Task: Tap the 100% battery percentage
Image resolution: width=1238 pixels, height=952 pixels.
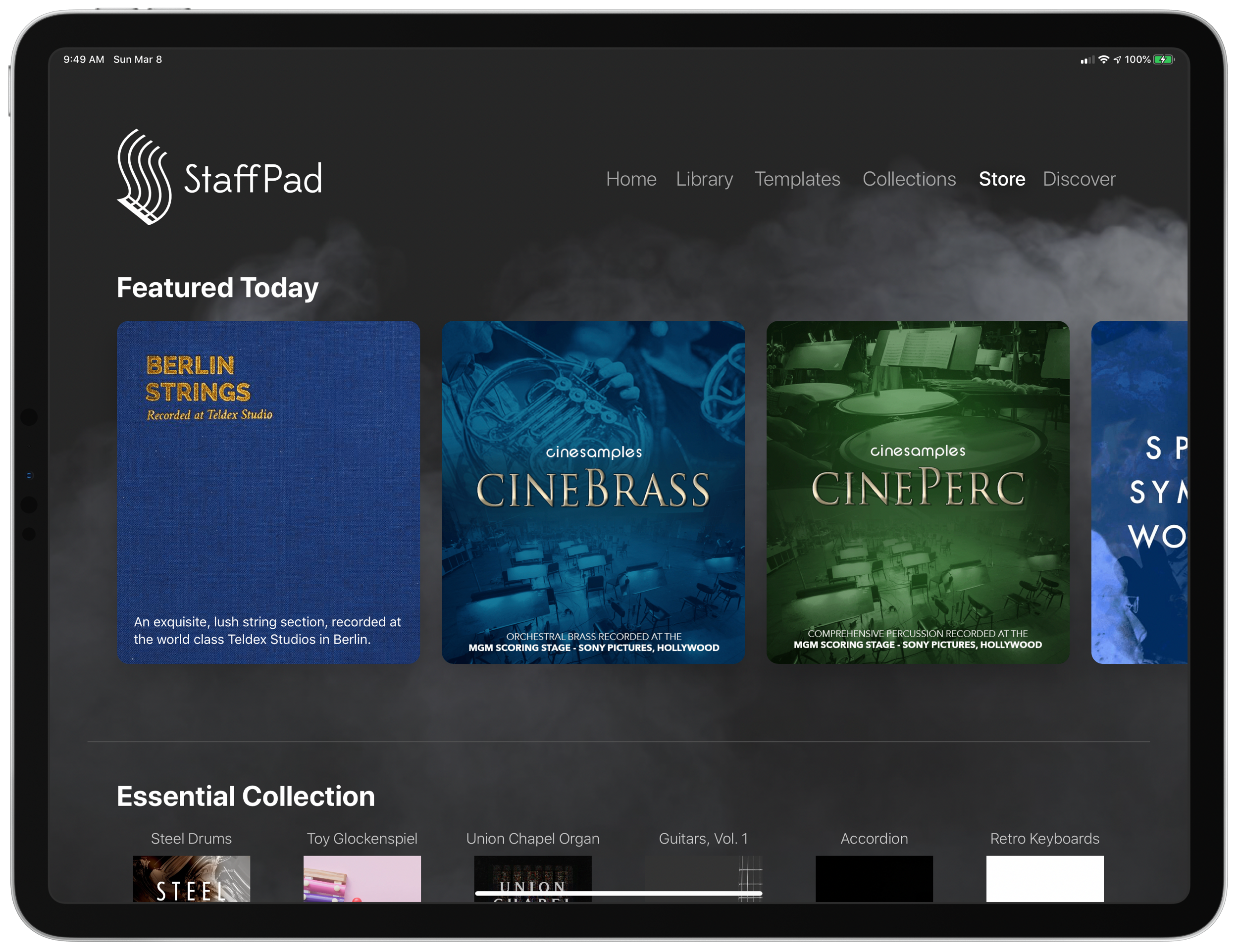Action: click(x=1137, y=59)
